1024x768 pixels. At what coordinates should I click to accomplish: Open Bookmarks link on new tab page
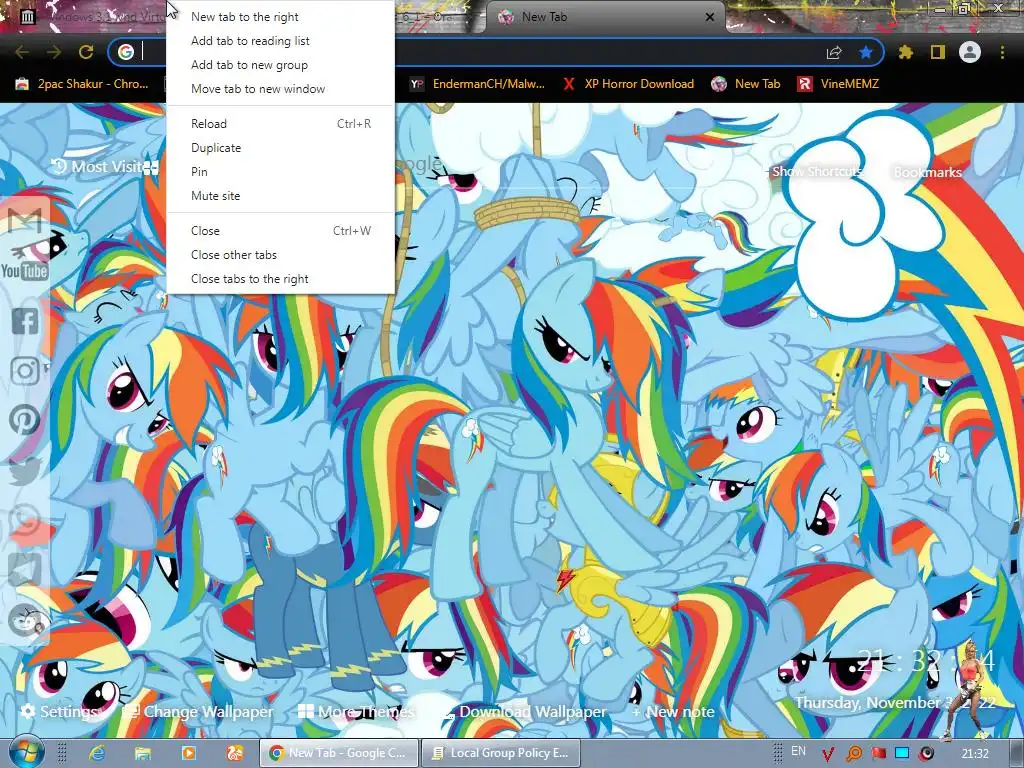927,172
